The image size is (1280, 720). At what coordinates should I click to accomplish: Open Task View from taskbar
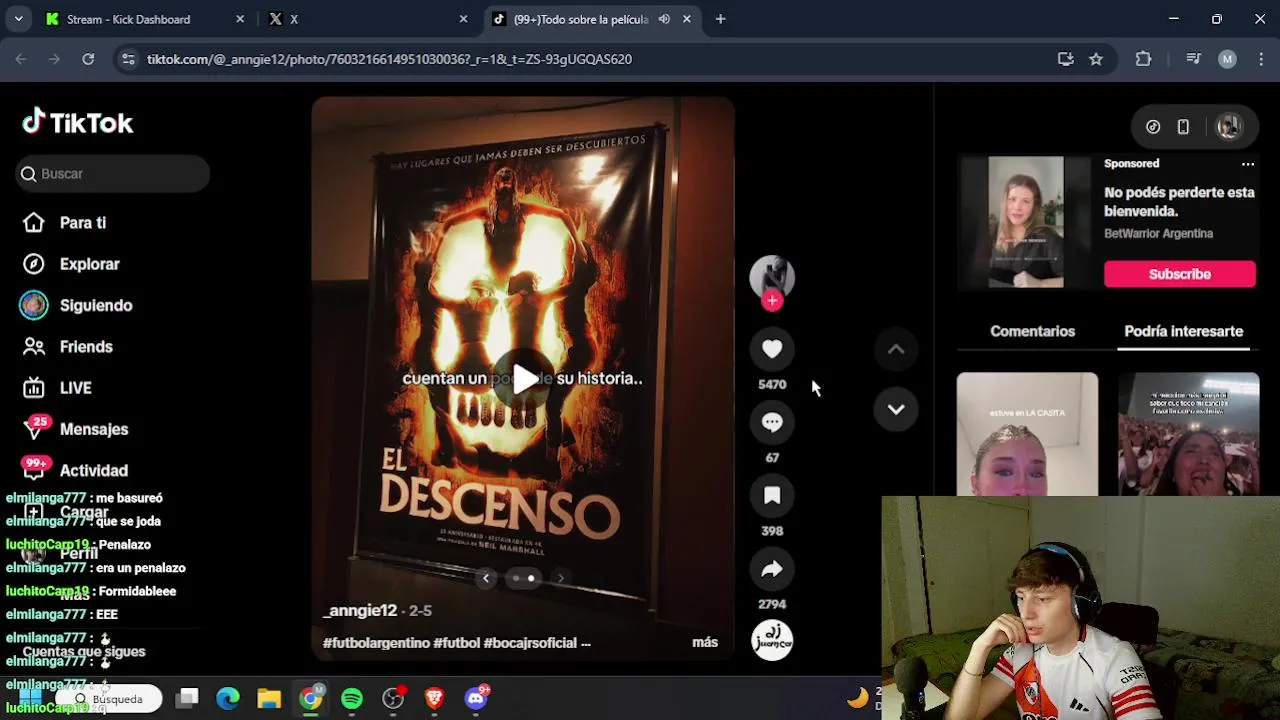click(187, 698)
